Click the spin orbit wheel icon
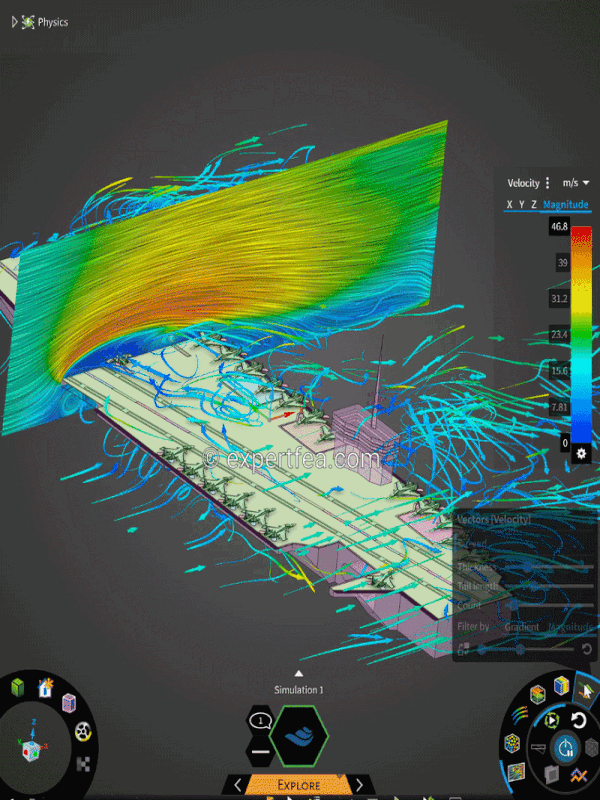 coord(83,732)
